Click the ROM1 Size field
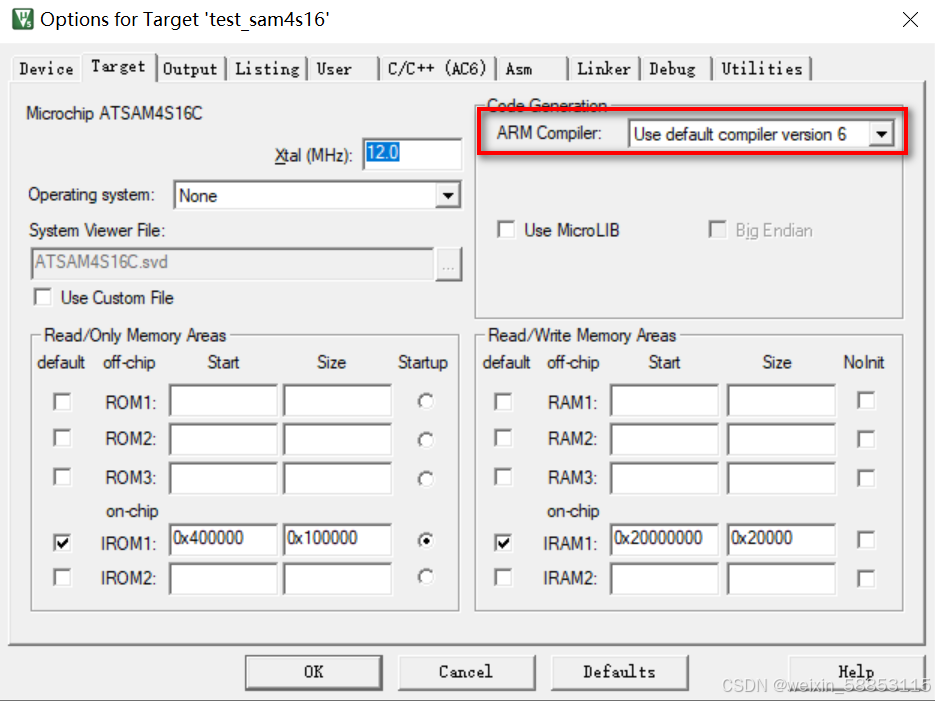 click(338, 400)
